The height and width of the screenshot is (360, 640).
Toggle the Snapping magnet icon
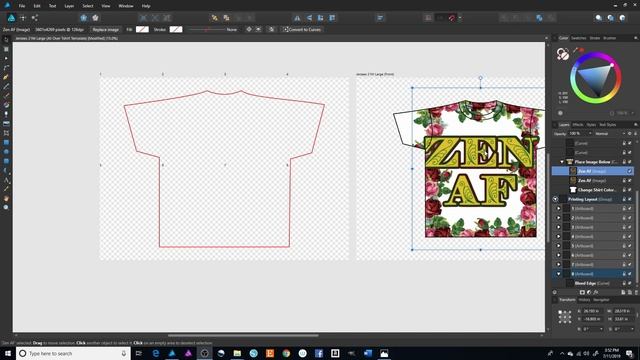click(x=451, y=18)
